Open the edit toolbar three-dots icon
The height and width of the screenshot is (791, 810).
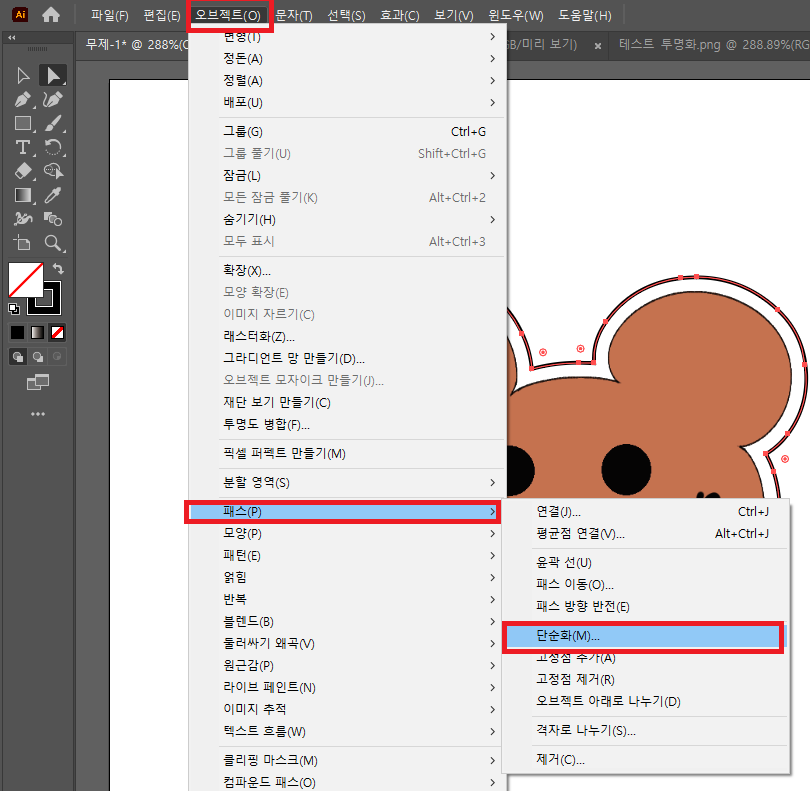tap(38, 414)
